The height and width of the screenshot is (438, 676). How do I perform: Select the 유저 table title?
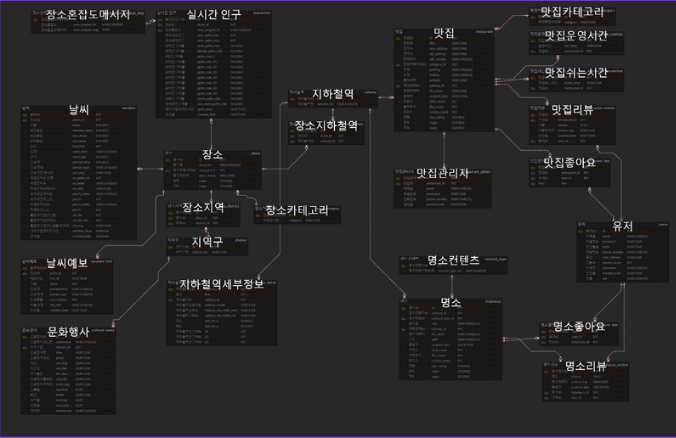[623, 226]
